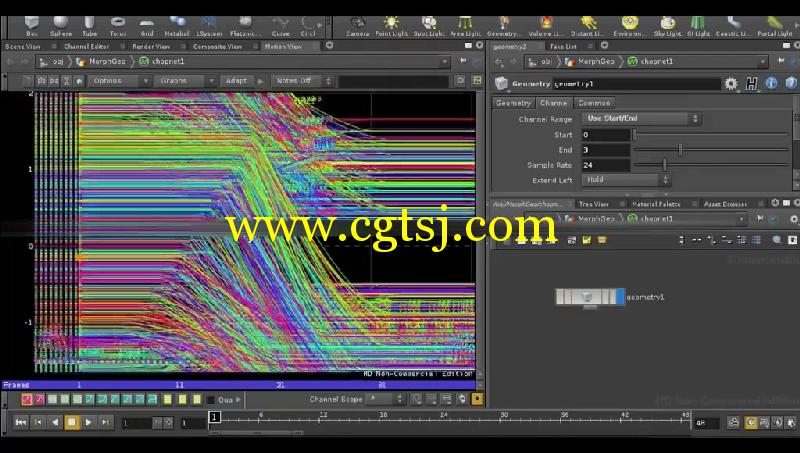
Task: Expand the Motion View path dropdown arrow
Action: (444, 61)
